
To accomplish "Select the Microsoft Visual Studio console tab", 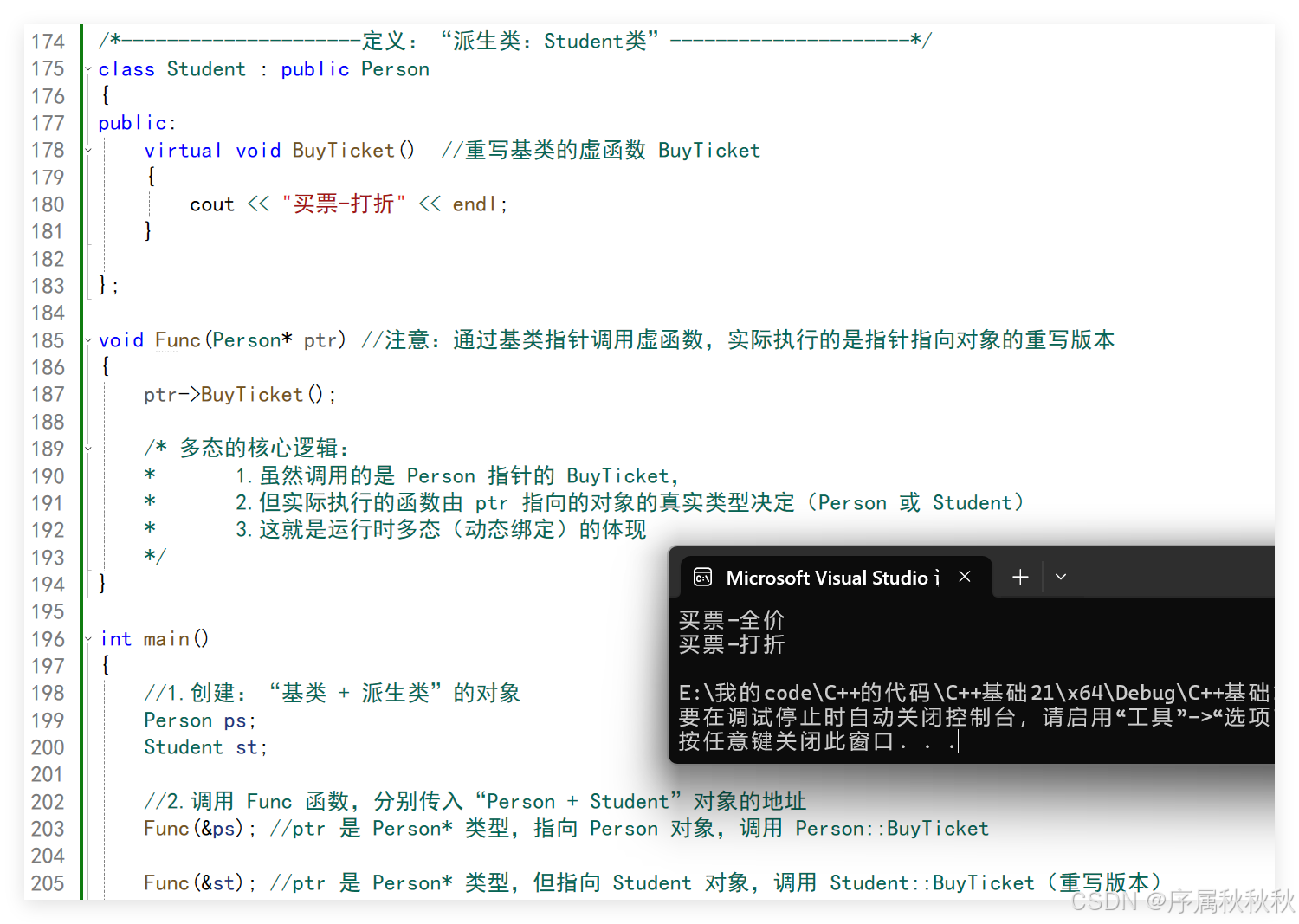I will 837,577.
